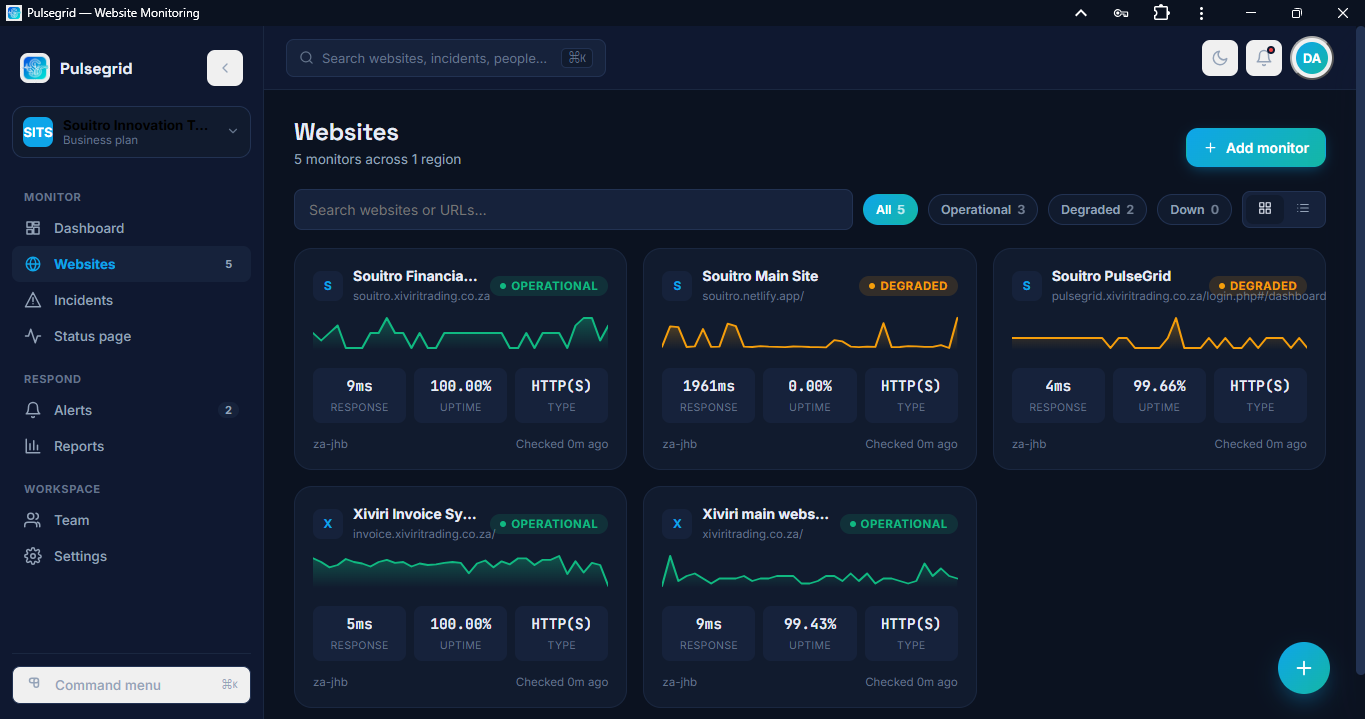Screen dimensions: 1365x719
Task: Open the Xiviri main website card title
Action: [x=765, y=514]
